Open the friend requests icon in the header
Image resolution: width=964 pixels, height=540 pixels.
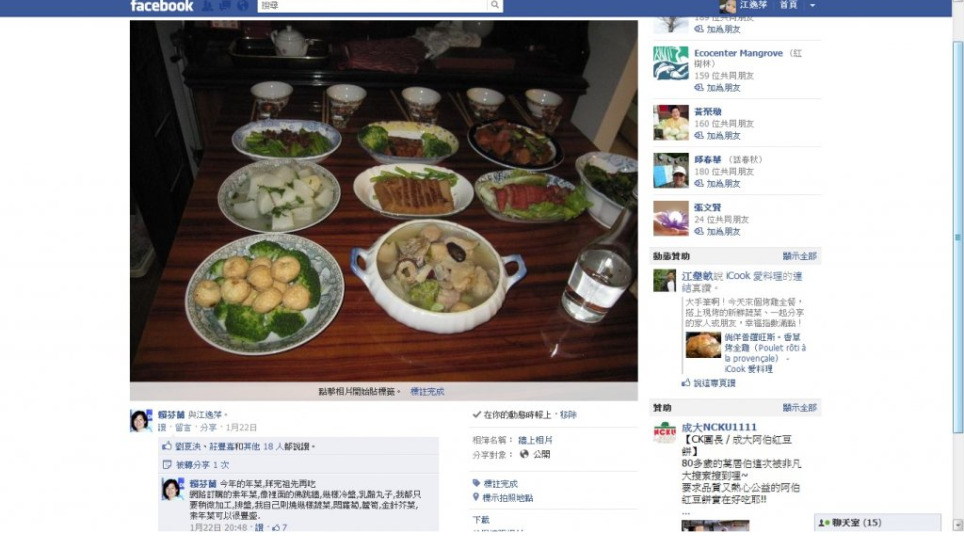click(x=208, y=6)
